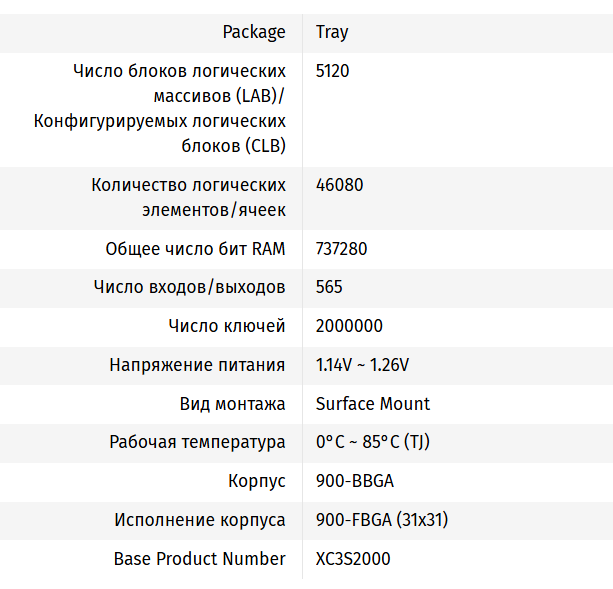Screen dimensions: 613x589
Task: Click the "Package" label cell
Action: tap(254, 32)
